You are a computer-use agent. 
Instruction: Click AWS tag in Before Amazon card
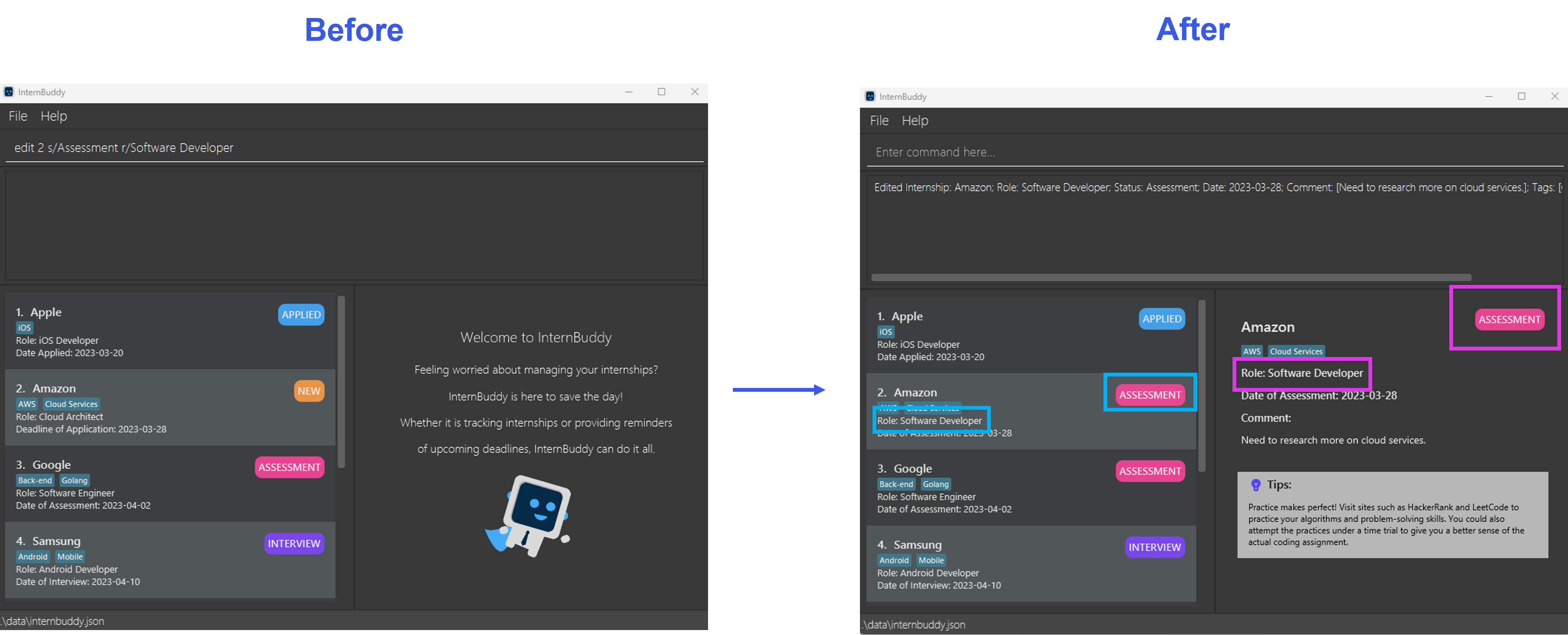pyautogui.click(x=27, y=404)
